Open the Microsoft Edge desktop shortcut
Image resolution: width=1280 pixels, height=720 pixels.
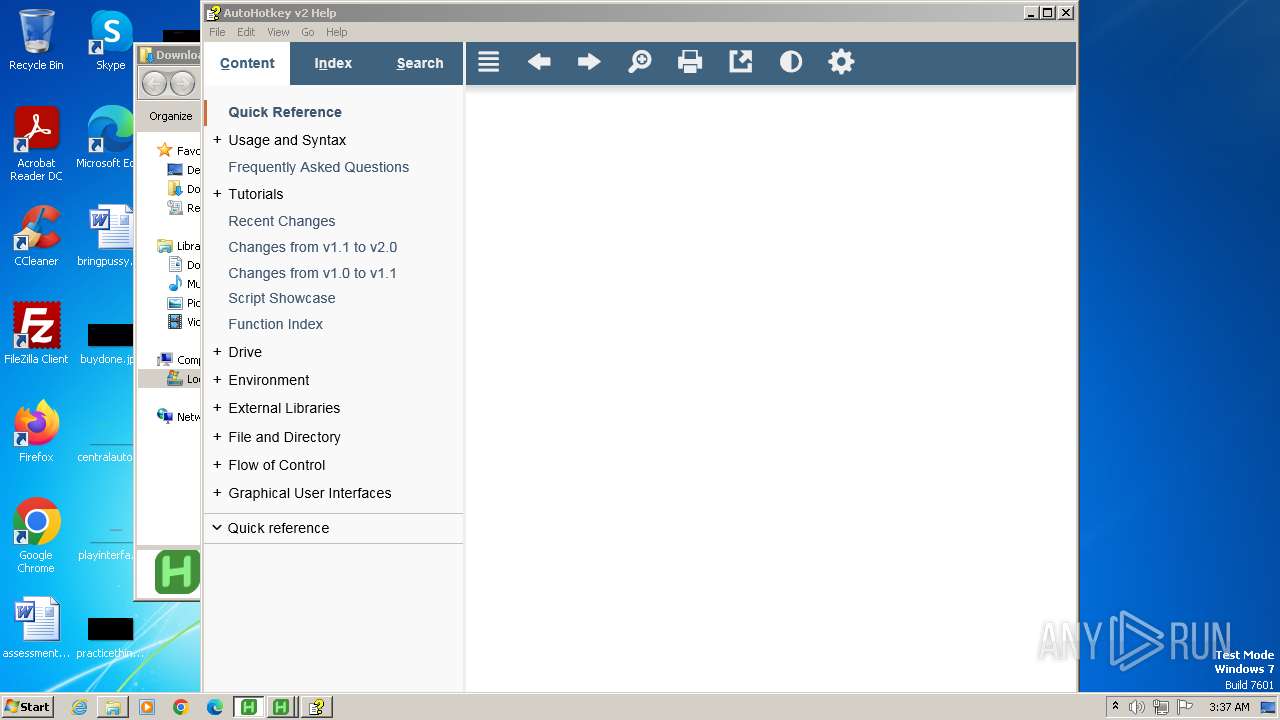pos(106,138)
